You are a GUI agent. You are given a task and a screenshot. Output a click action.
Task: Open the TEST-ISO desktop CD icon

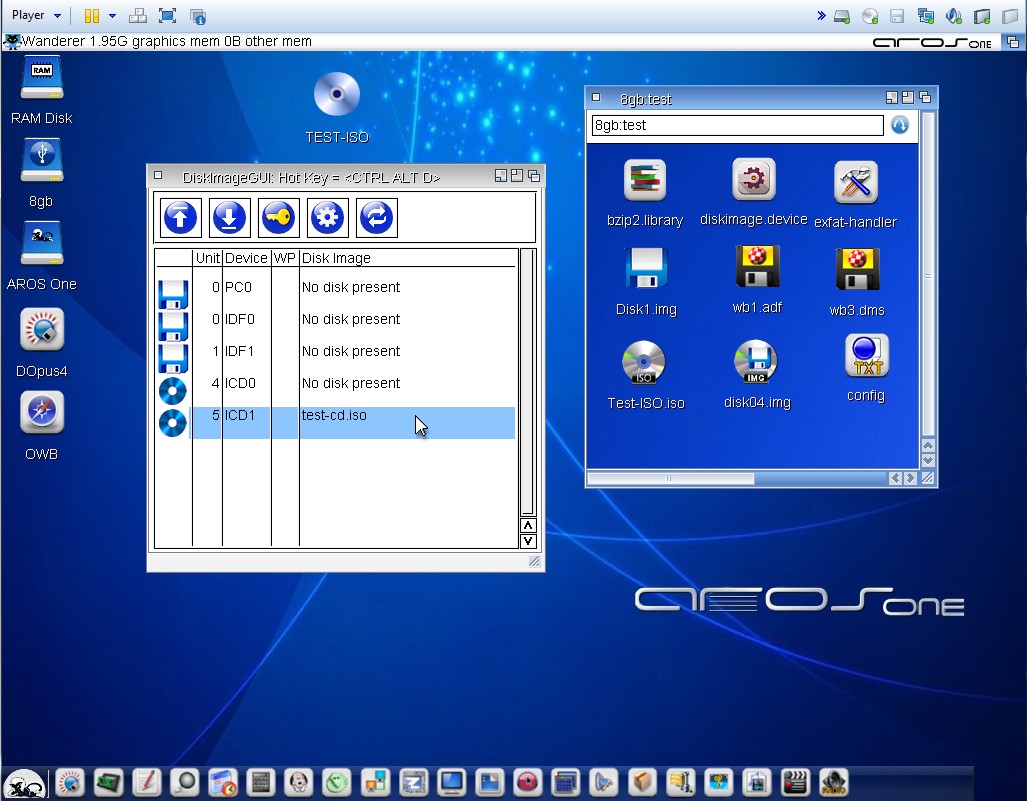pyautogui.click(x=337, y=96)
